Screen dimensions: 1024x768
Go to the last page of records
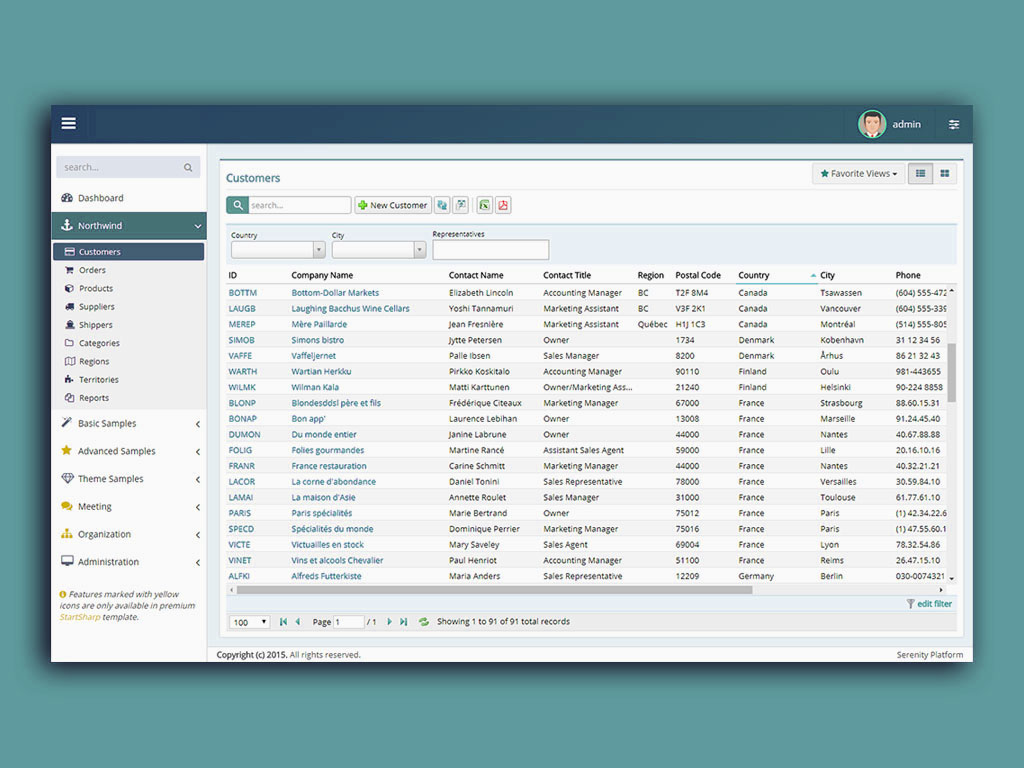(404, 622)
